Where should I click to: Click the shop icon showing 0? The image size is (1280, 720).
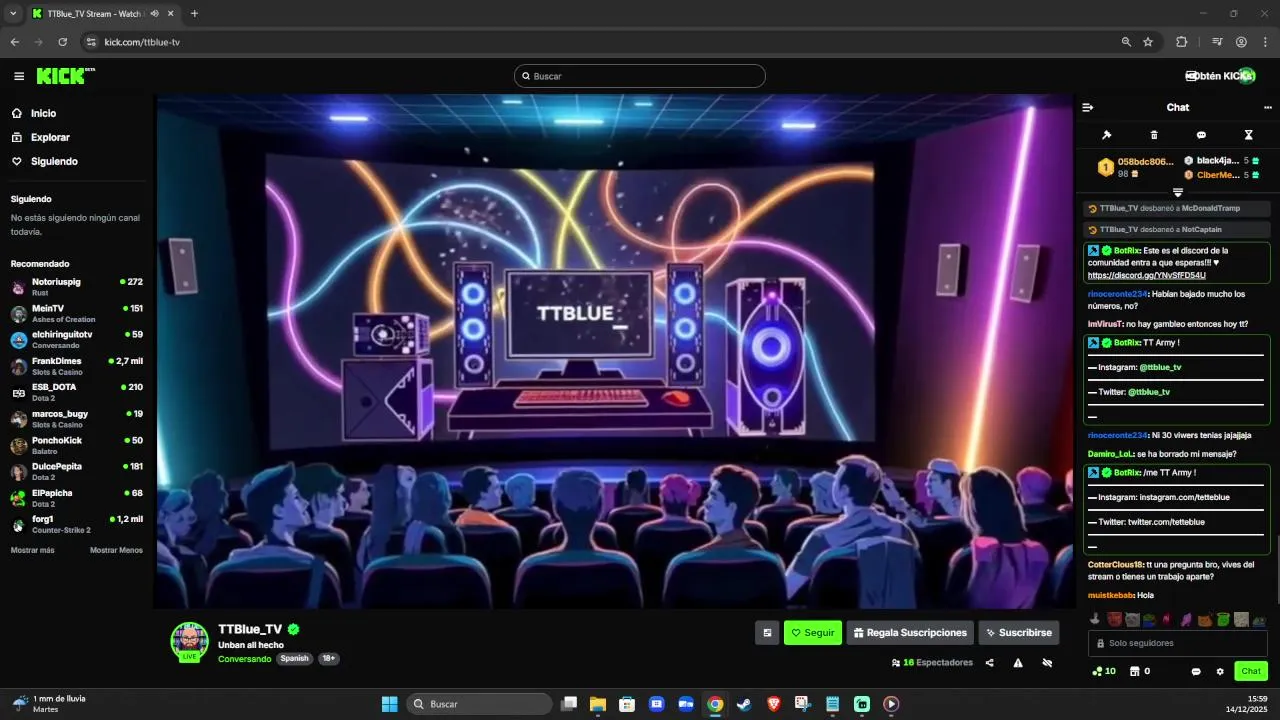(x=1140, y=671)
